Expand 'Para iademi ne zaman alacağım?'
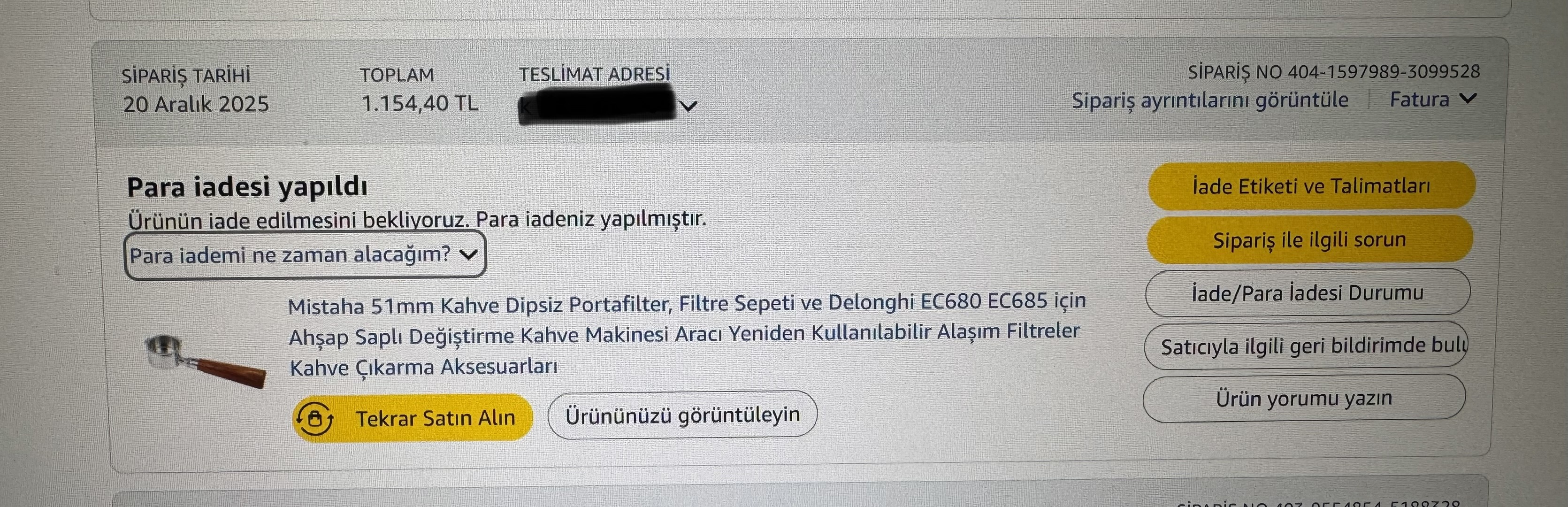Image resolution: width=1568 pixels, height=507 pixels. pos(304,254)
